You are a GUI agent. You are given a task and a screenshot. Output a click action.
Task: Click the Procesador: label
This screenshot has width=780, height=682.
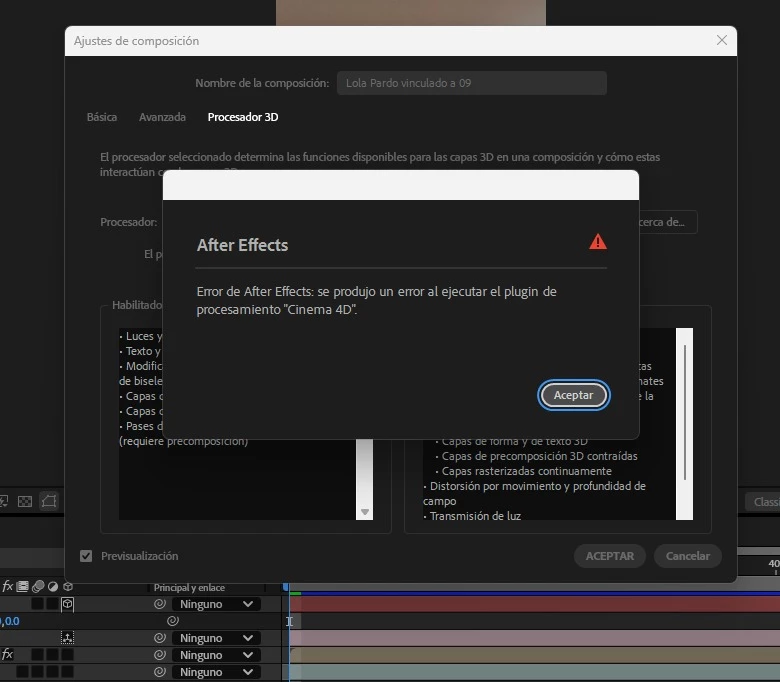pos(128,222)
